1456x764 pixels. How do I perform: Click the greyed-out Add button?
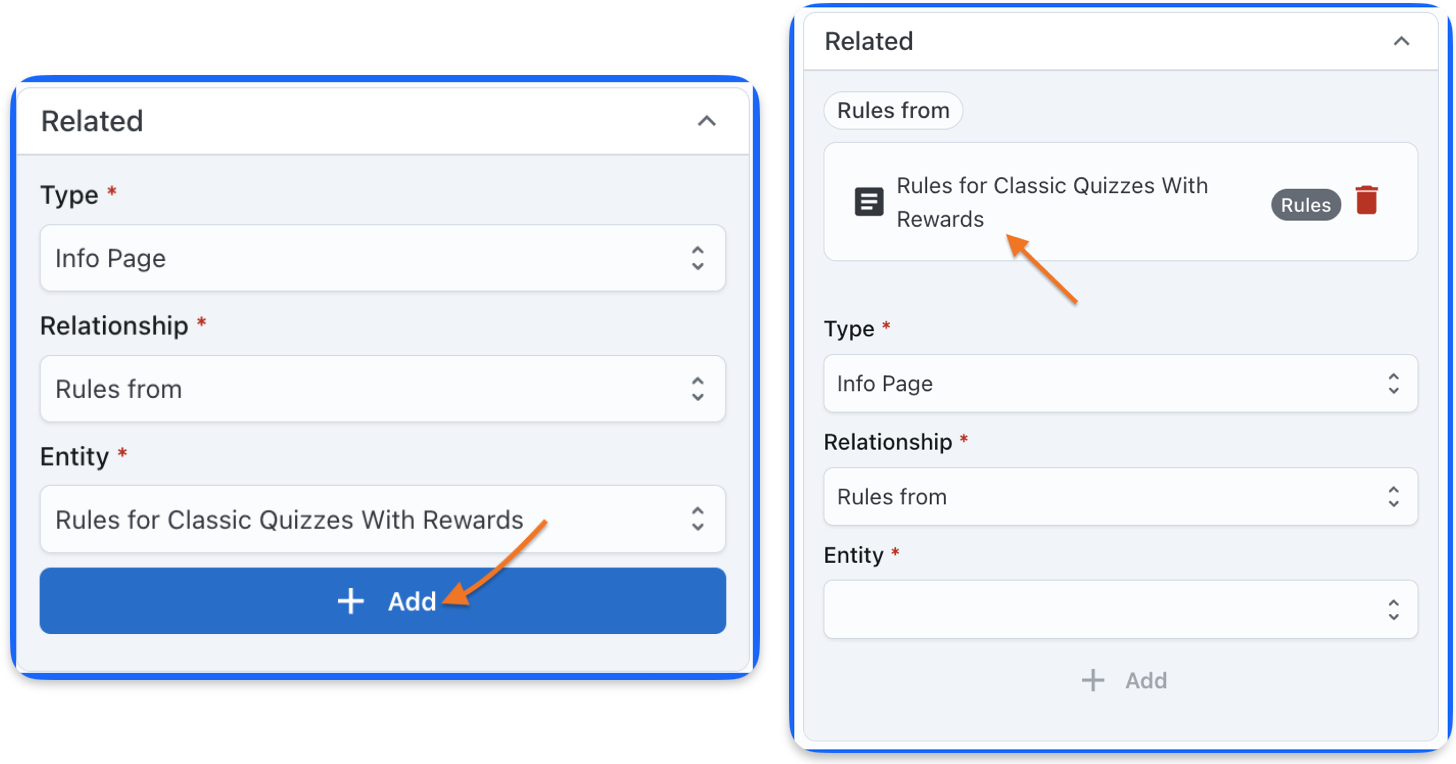coord(1124,681)
